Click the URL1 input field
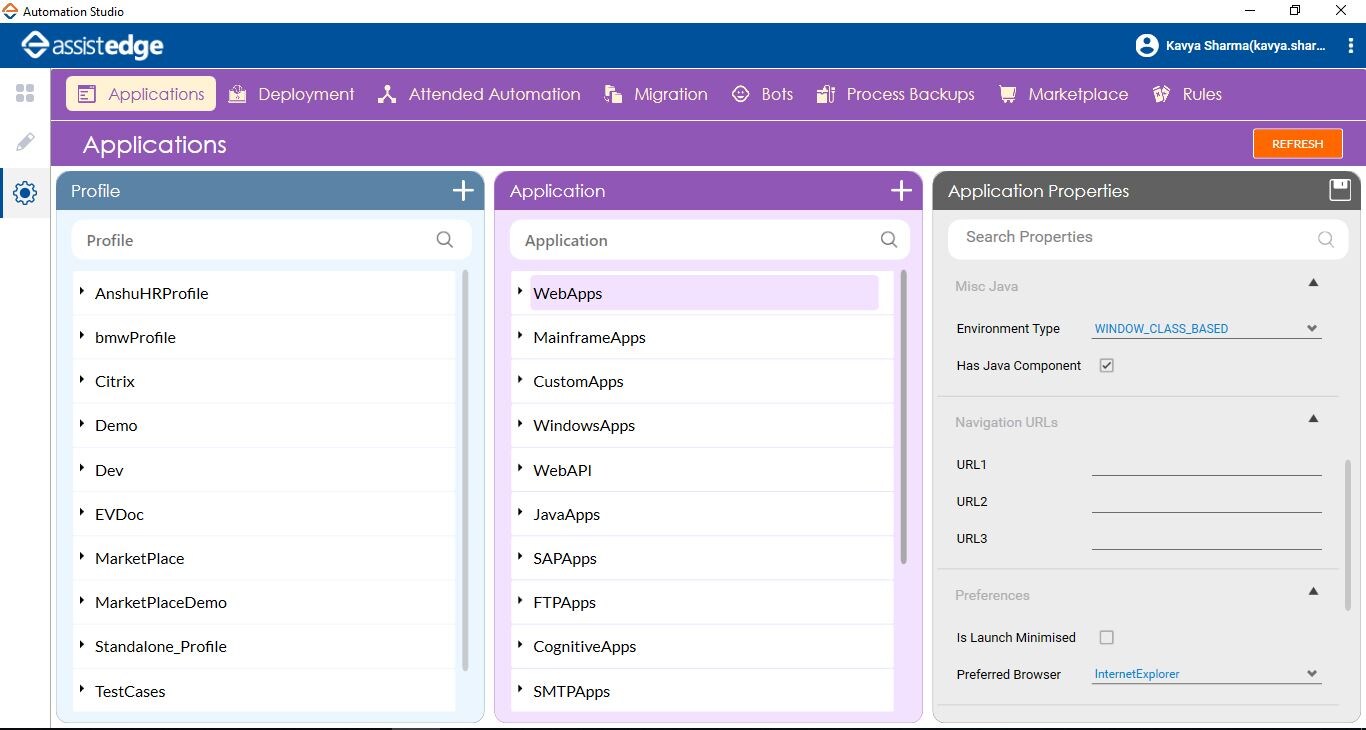 [1206, 464]
